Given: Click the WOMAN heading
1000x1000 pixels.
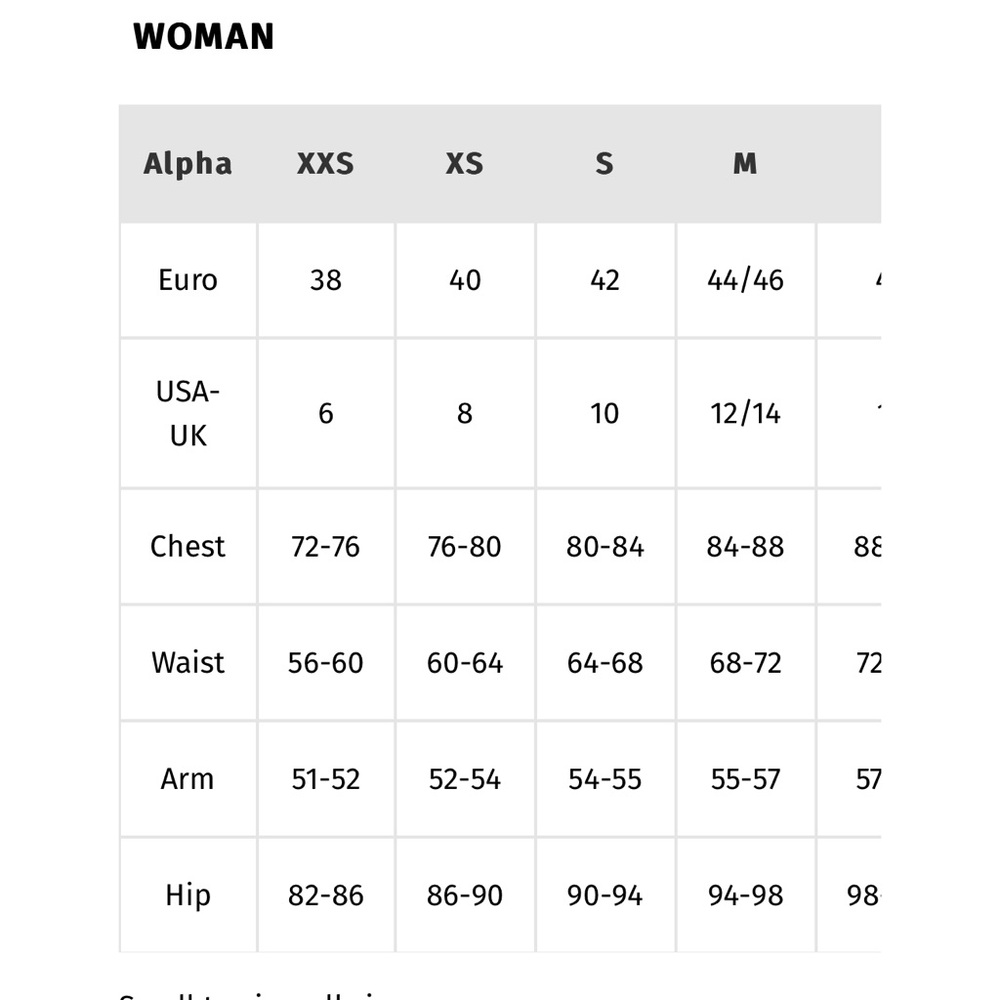Looking at the screenshot, I should coord(203,36).
